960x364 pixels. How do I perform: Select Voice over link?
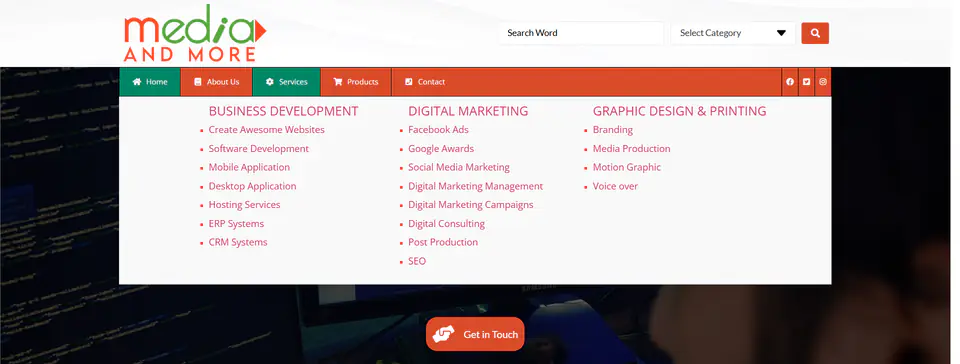click(x=615, y=186)
